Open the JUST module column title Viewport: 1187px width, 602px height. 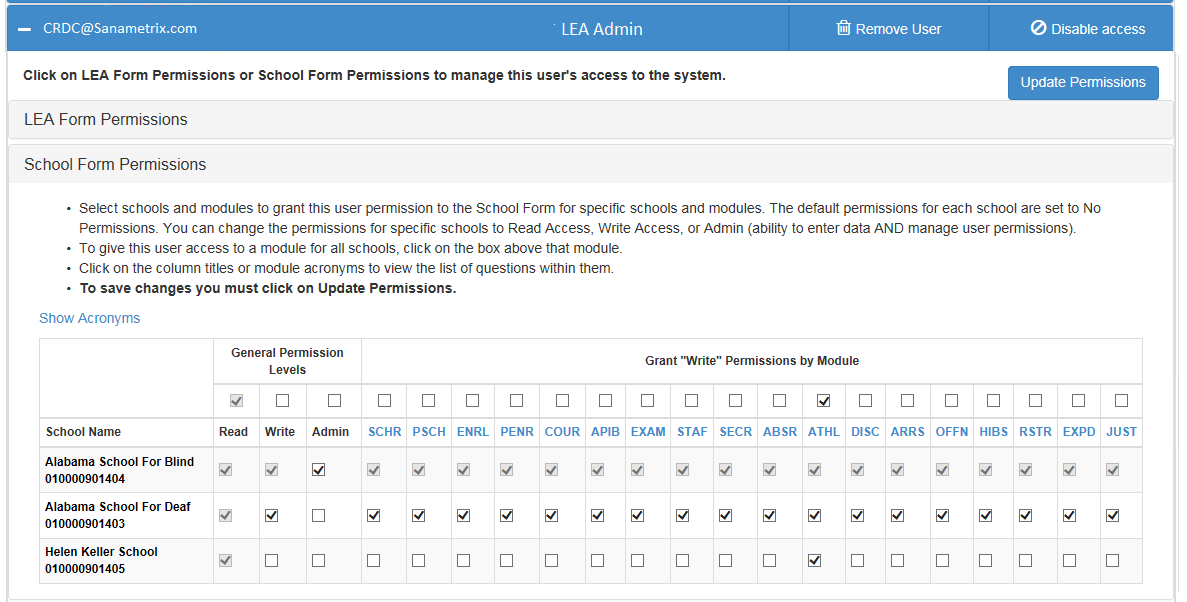(x=1121, y=432)
